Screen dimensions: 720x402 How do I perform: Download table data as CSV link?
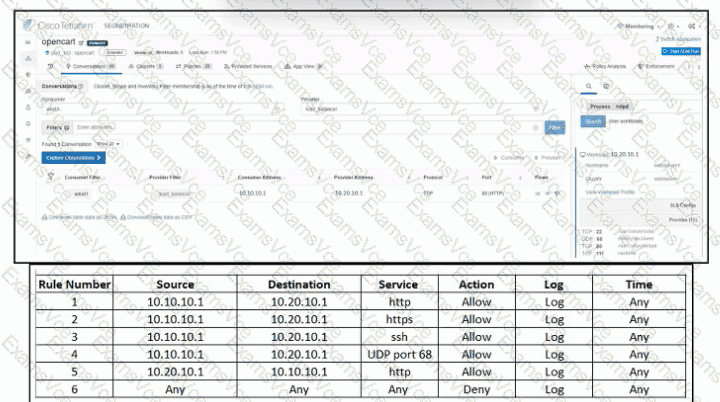[156, 217]
